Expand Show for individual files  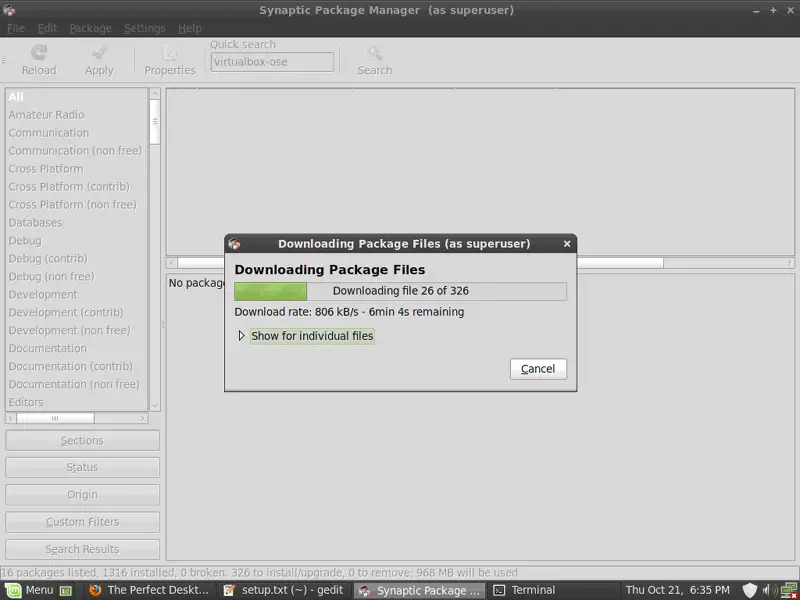[x=241, y=336]
